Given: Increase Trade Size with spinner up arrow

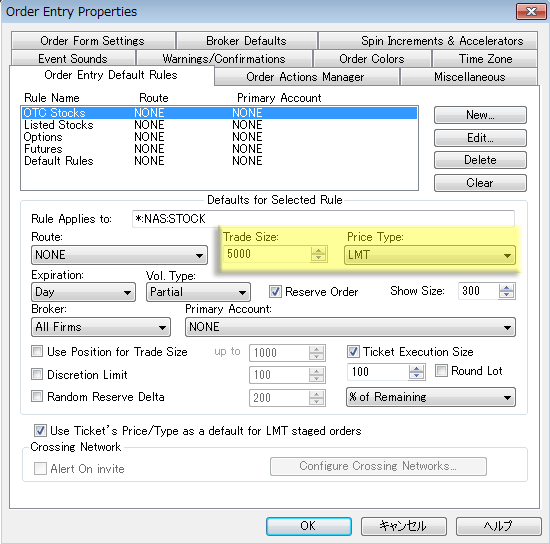Looking at the screenshot, I should (318, 250).
